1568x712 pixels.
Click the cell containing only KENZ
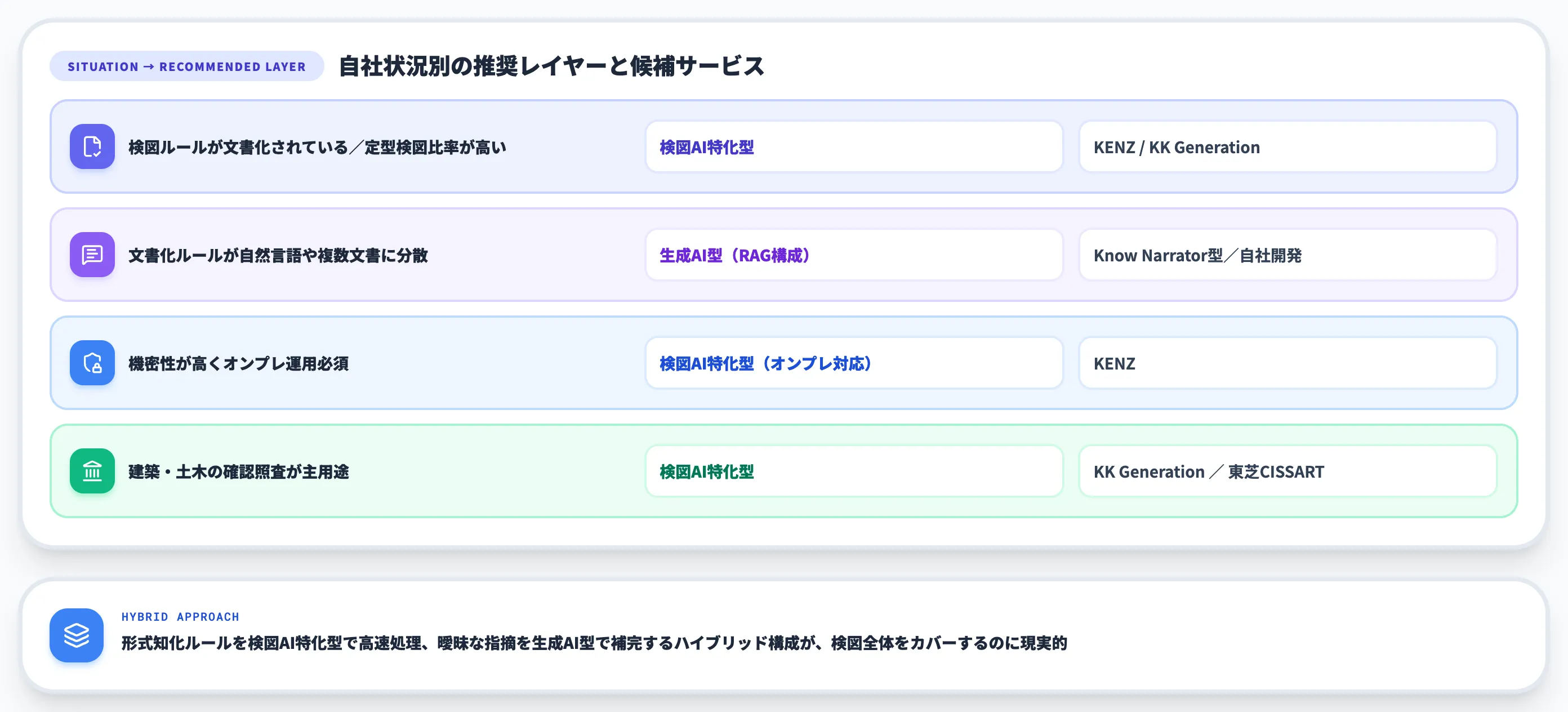pyautogui.click(x=1288, y=363)
